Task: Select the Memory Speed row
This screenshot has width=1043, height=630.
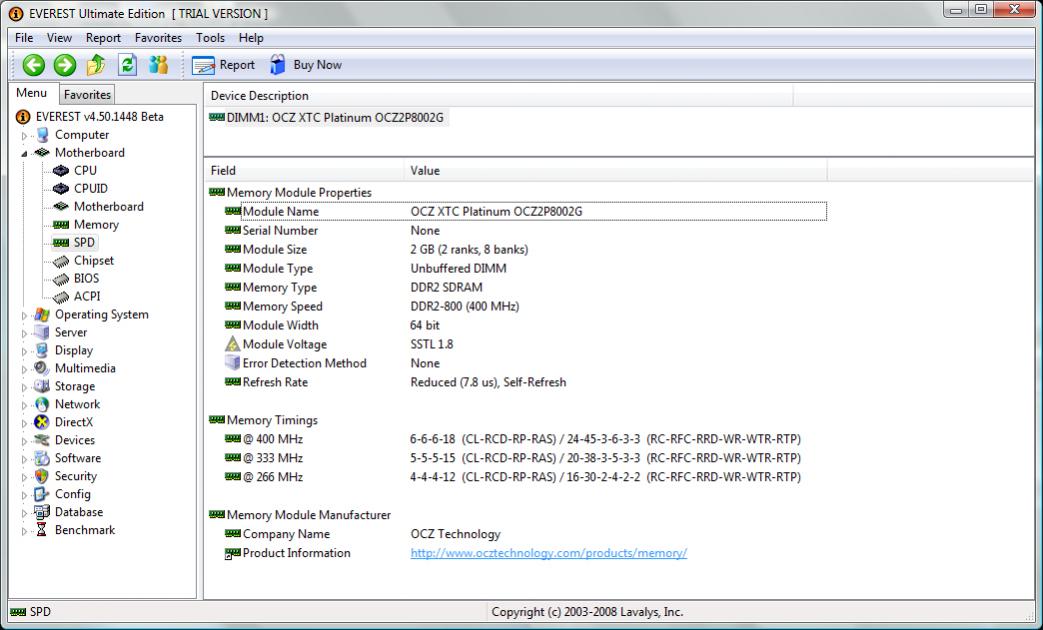Action: coord(525,306)
